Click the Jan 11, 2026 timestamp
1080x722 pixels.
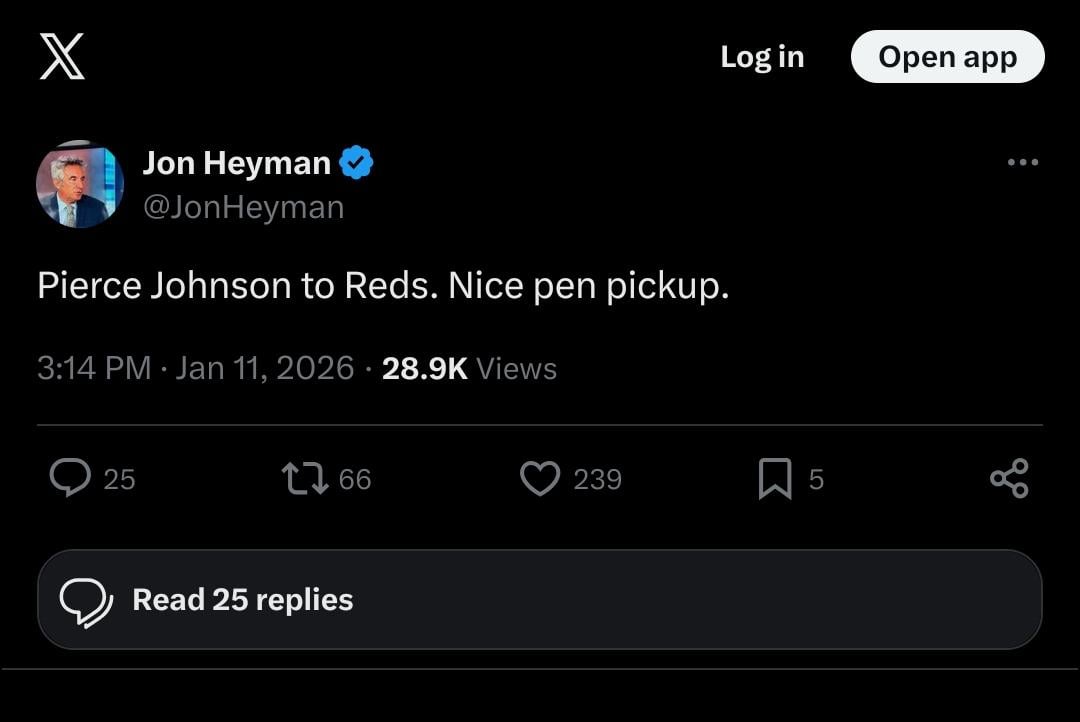tap(264, 368)
